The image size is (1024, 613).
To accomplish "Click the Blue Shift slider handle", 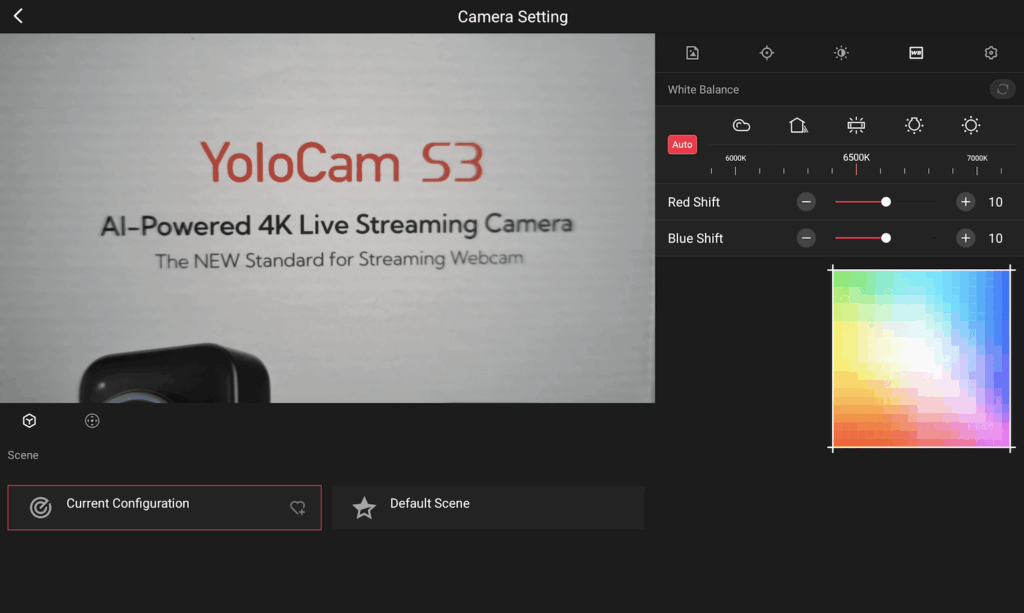I will pos(886,238).
